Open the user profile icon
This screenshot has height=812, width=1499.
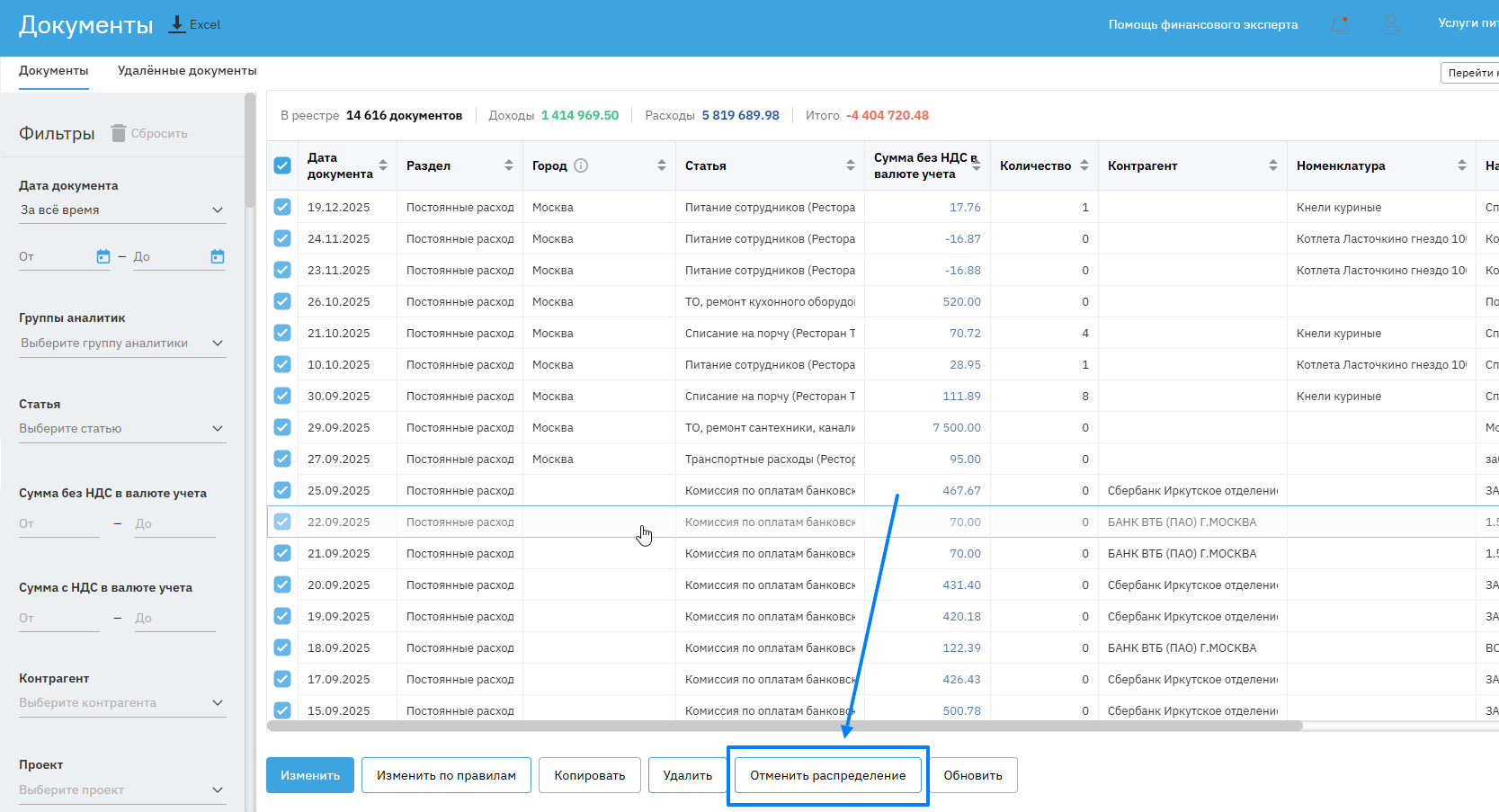[x=1391, y=24]
